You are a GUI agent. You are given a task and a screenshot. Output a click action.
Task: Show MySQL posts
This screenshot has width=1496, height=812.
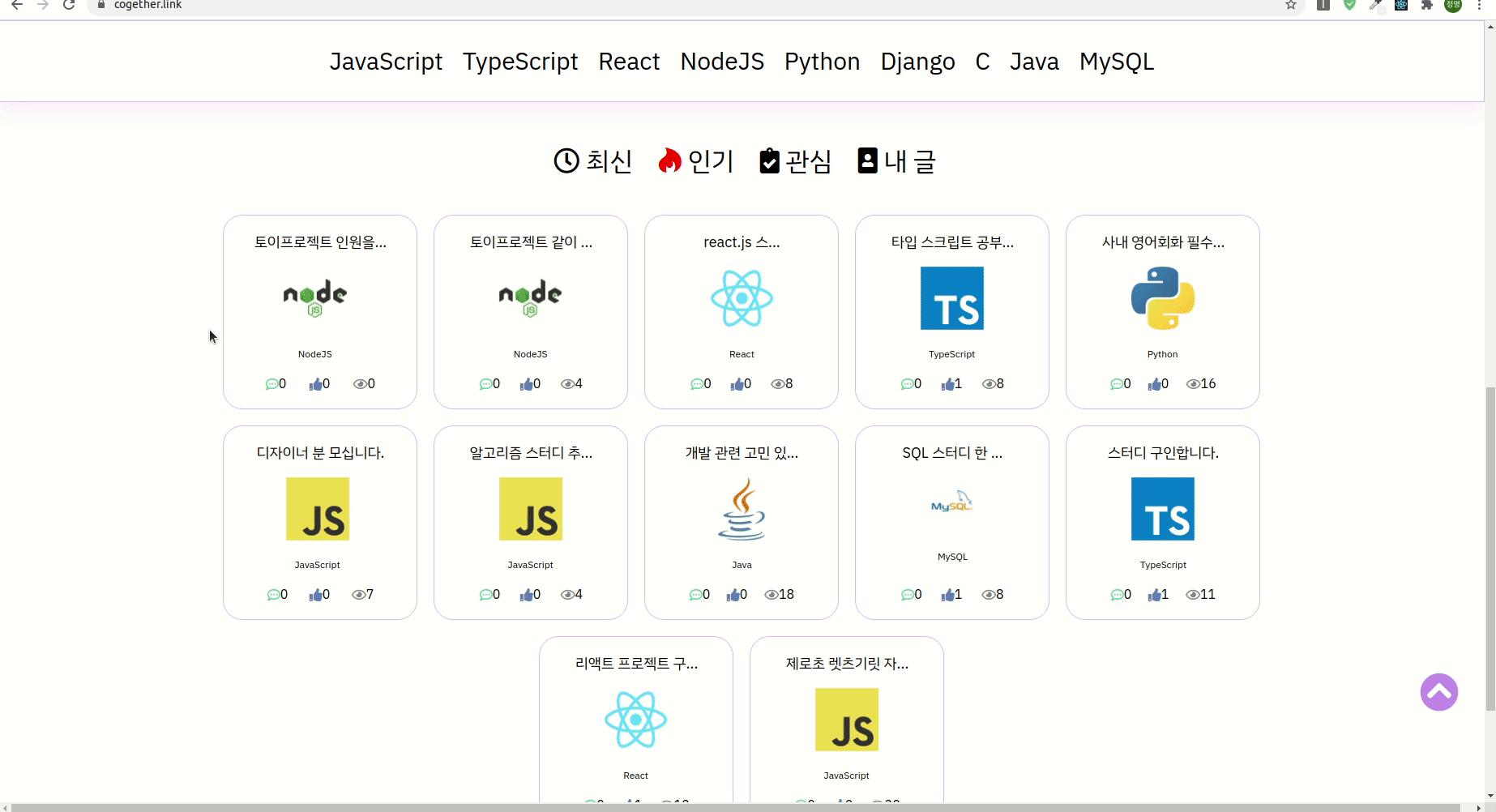tap(1116, 62)
